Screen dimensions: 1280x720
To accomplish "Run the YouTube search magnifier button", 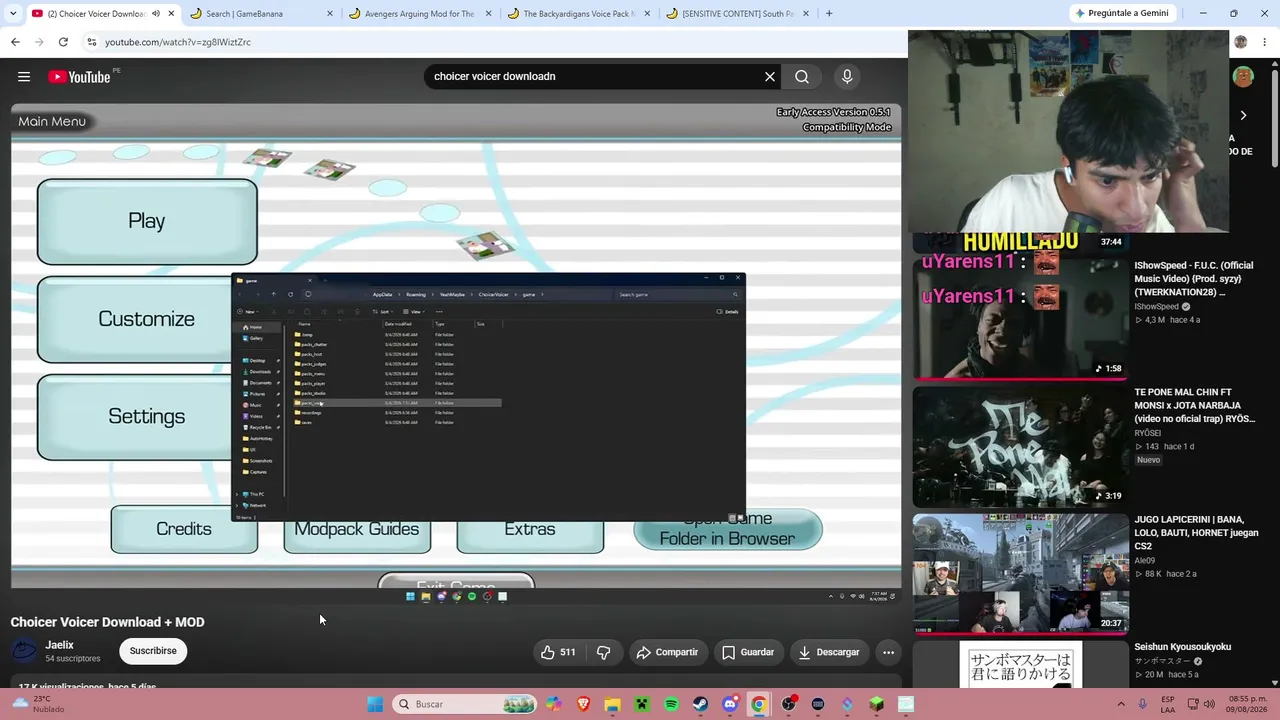I will pyautogui.click(x=802, y=76).
